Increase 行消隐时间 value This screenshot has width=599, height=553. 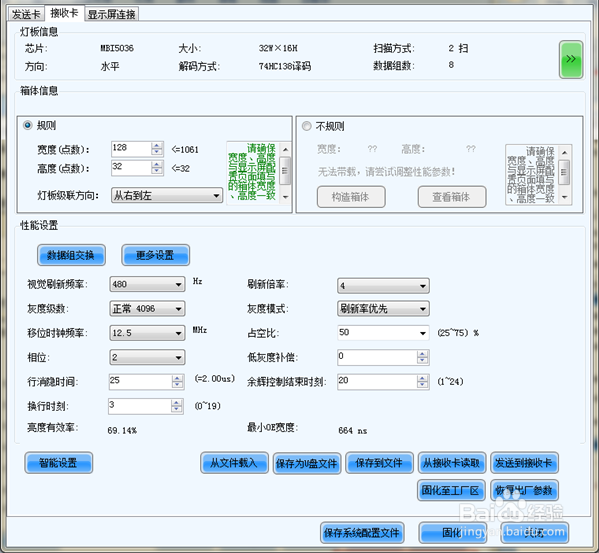[x=177, y=378]
